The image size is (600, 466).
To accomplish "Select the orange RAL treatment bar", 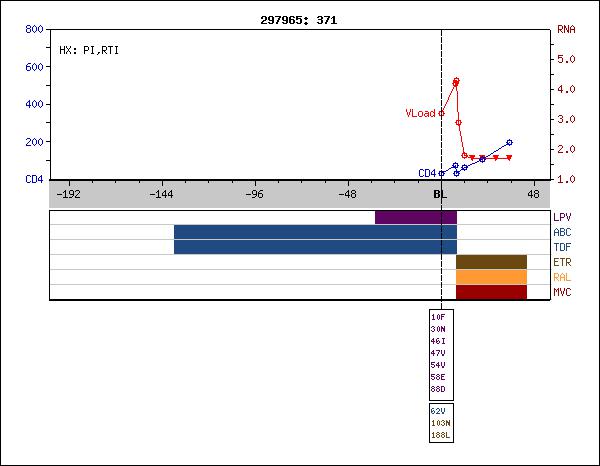I will (491, 277).
